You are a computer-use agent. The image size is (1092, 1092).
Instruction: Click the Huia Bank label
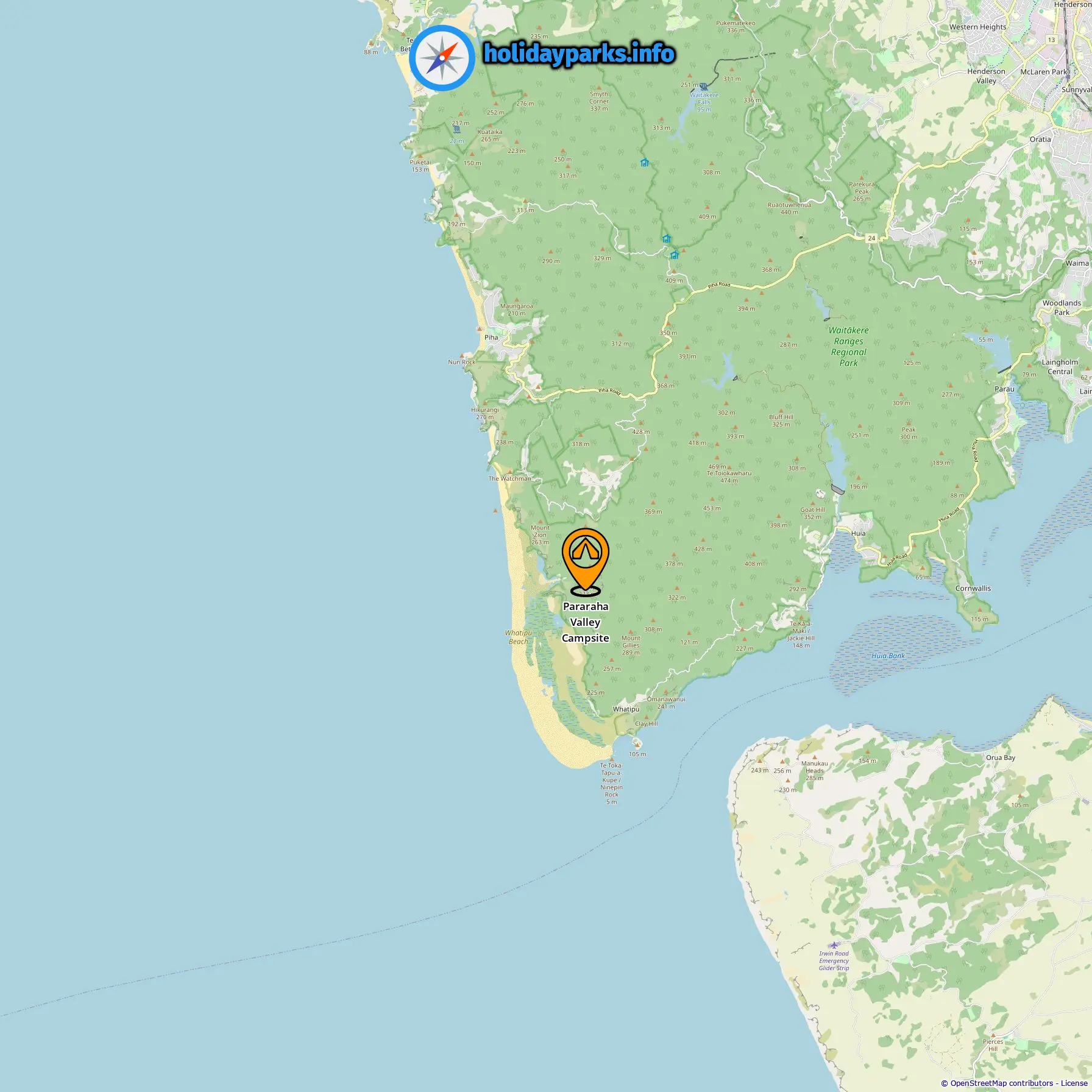pyautogui.click(x=888, y=656)
